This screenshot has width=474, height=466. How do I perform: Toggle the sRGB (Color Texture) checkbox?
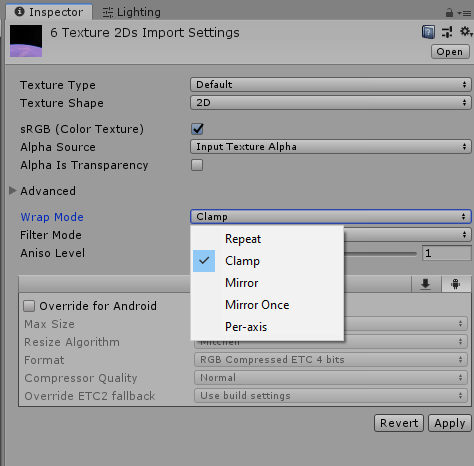coord(197,129)
